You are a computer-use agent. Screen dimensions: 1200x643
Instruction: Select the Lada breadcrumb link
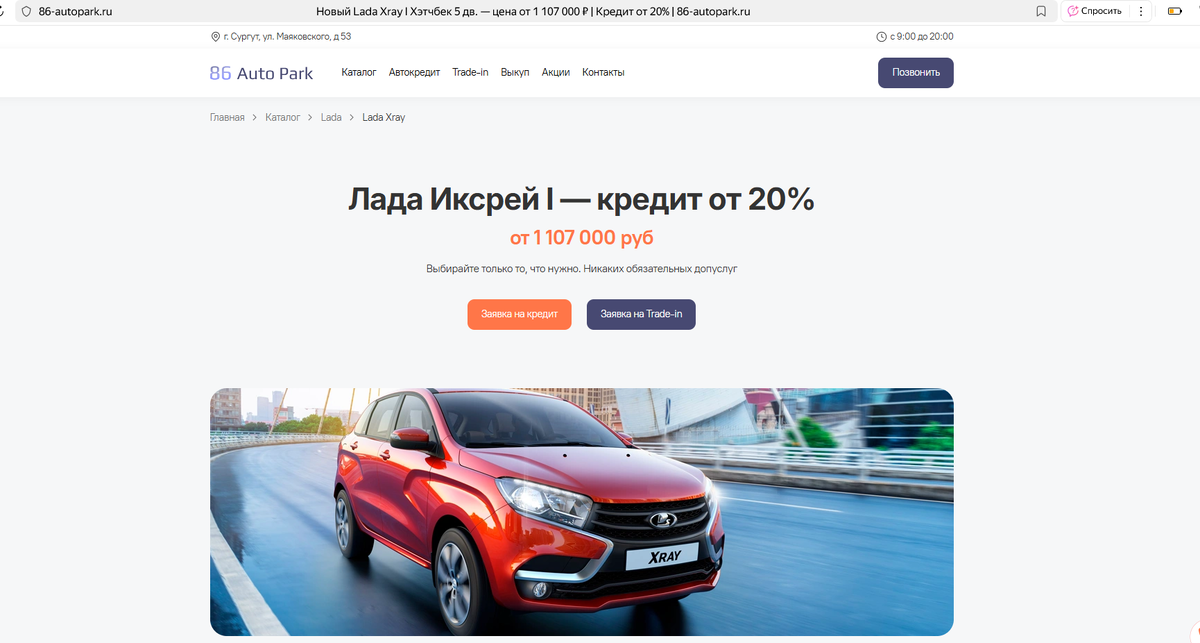[331, 117]
